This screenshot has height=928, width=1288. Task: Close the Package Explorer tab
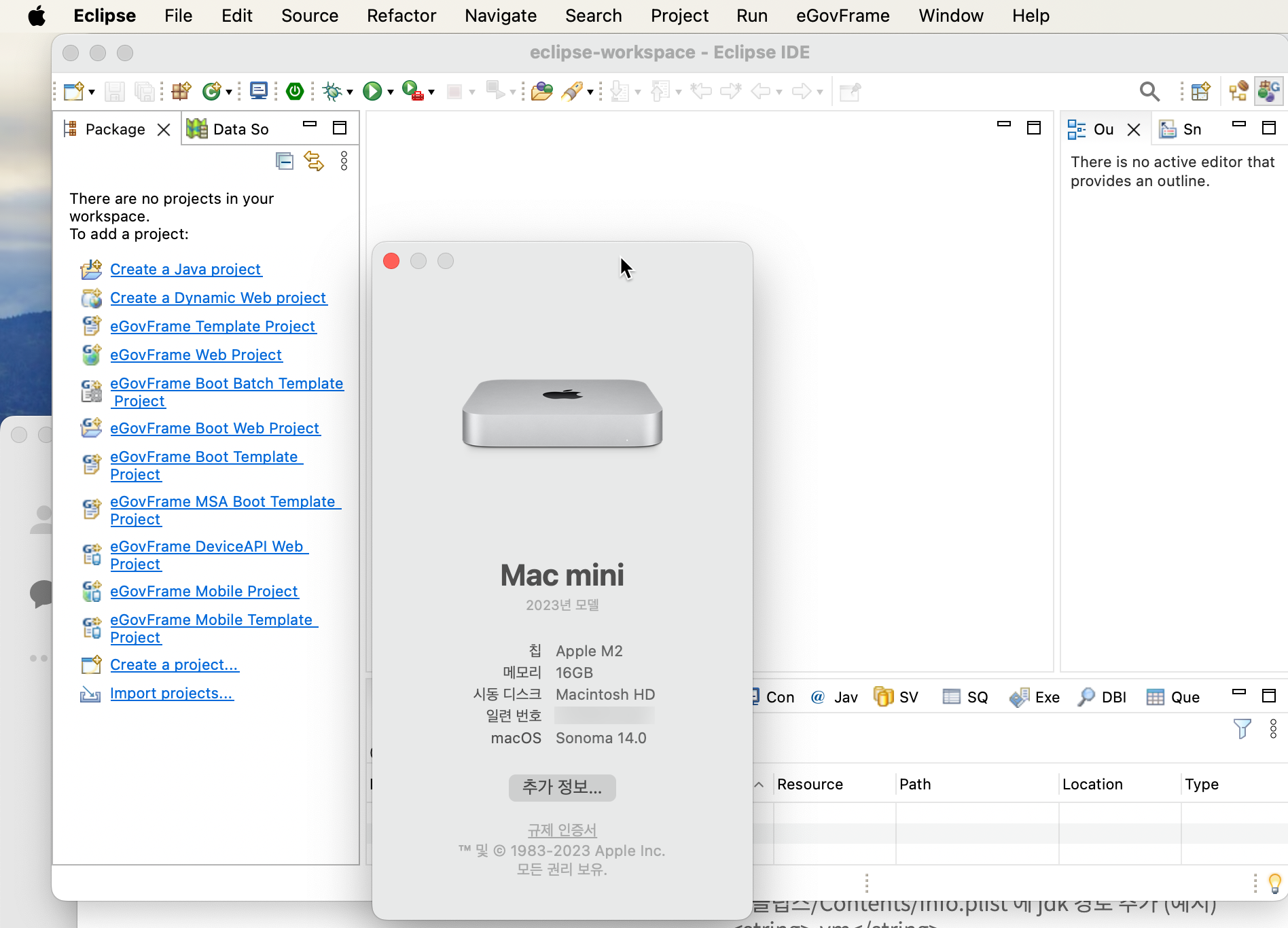click(x=164, y=130)
